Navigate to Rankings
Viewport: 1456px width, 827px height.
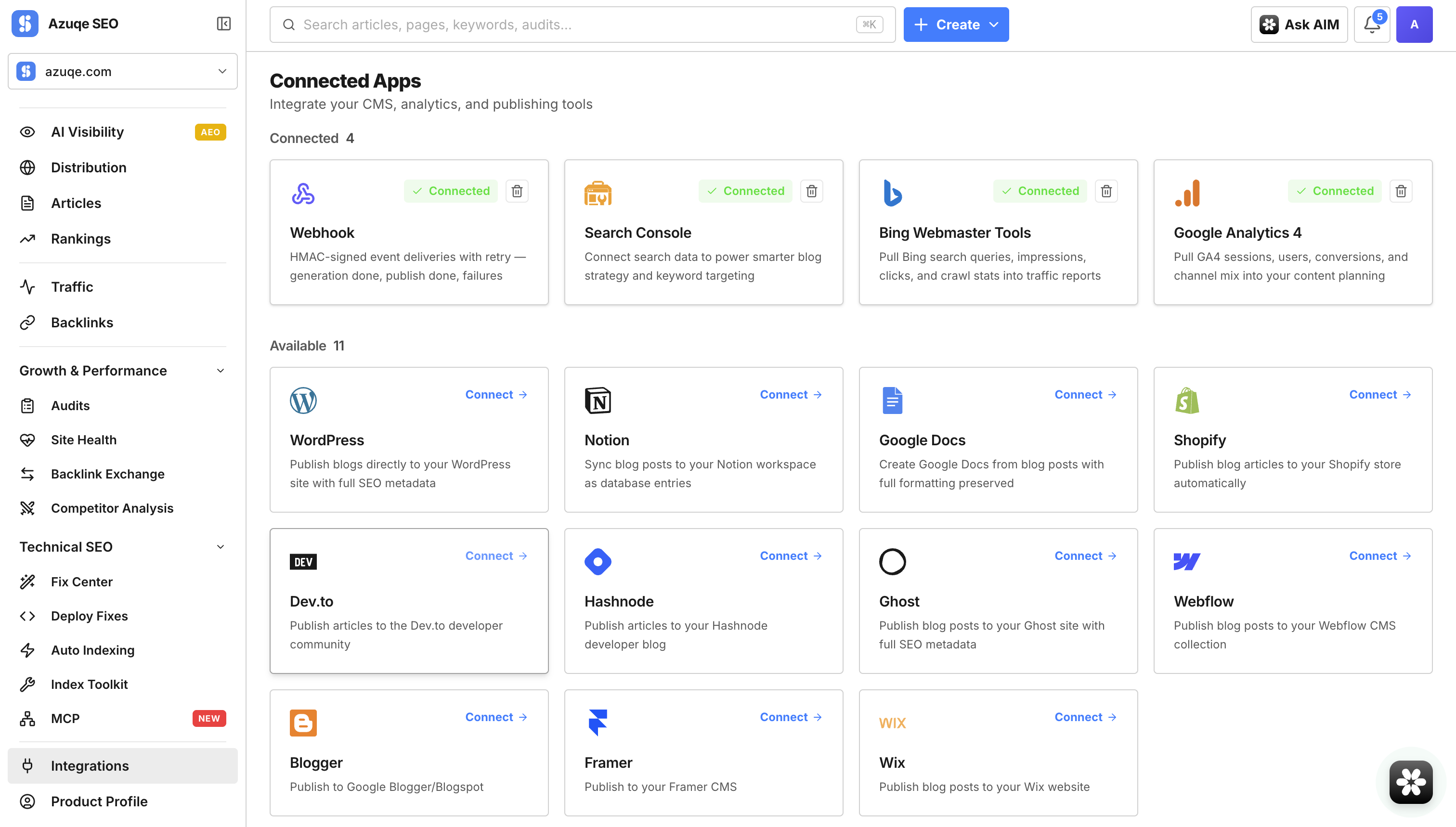click(123, 239)
